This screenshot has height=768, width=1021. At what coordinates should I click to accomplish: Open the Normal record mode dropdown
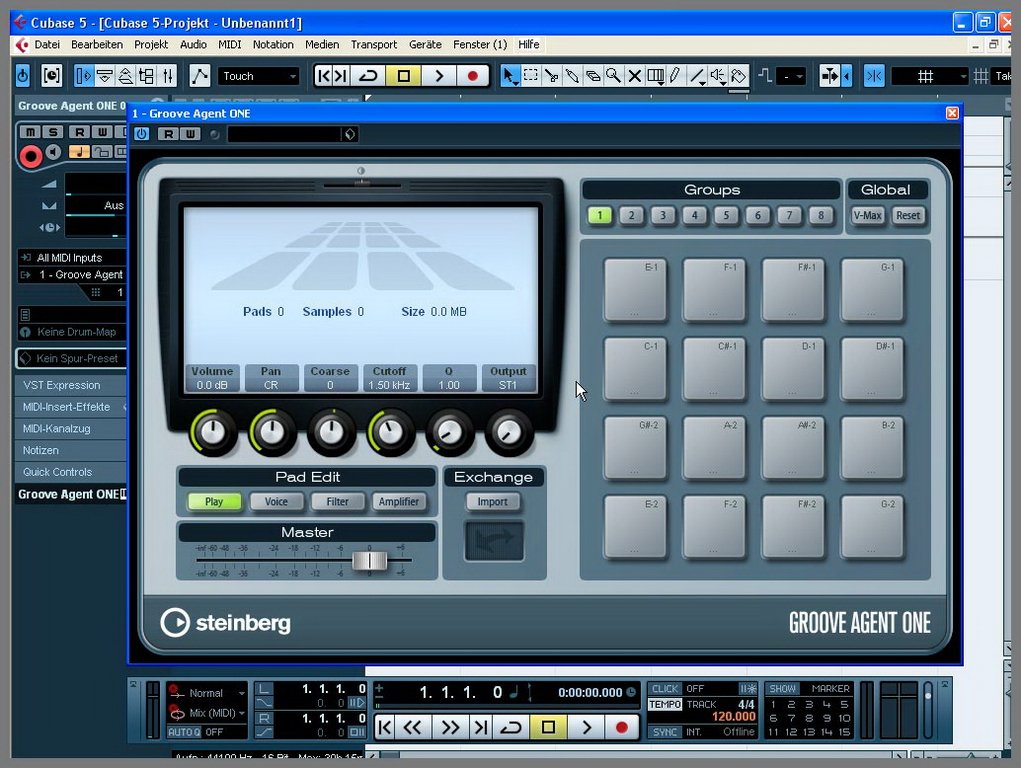[206, 693]
